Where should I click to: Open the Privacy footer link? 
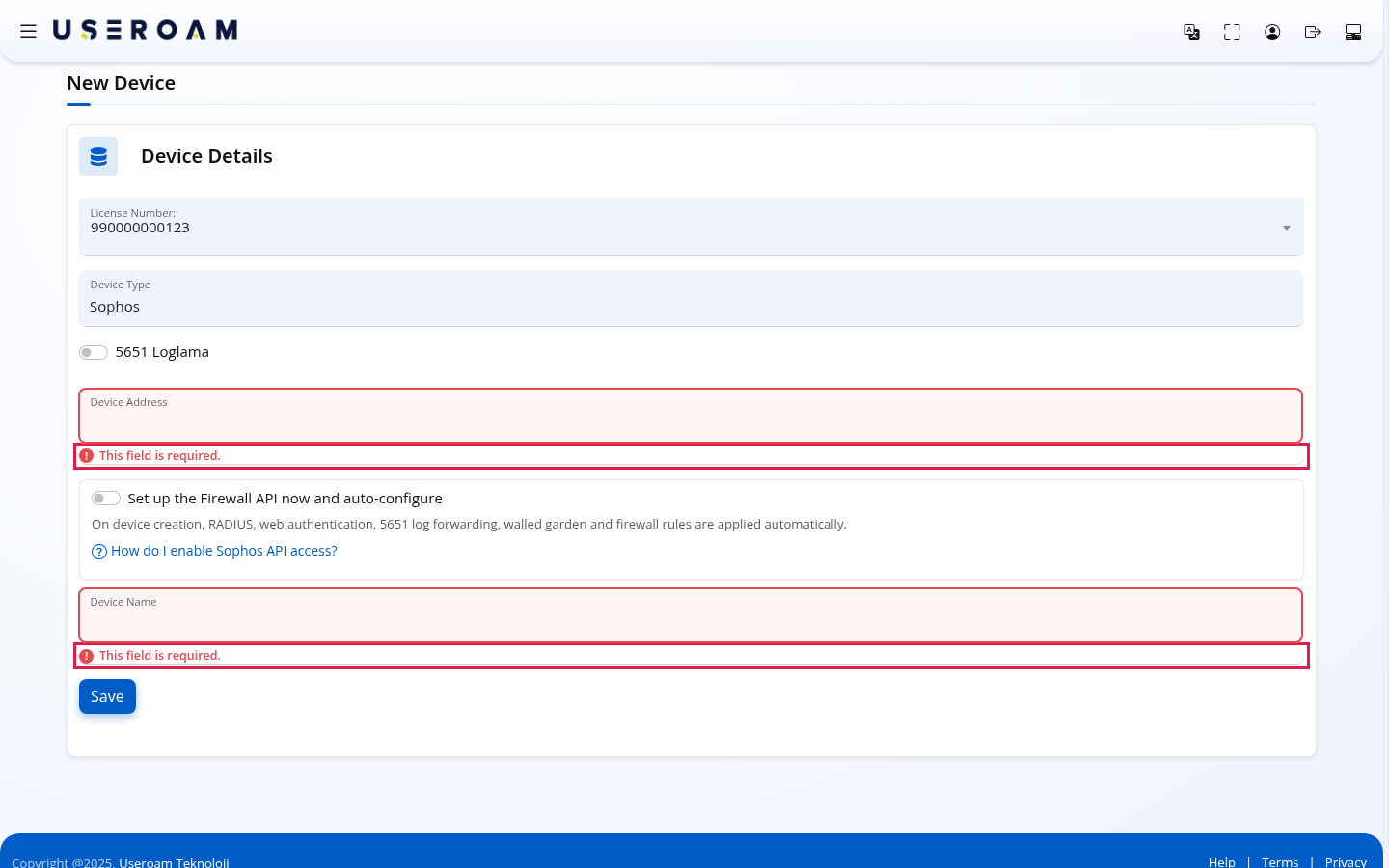point(1346,862)
